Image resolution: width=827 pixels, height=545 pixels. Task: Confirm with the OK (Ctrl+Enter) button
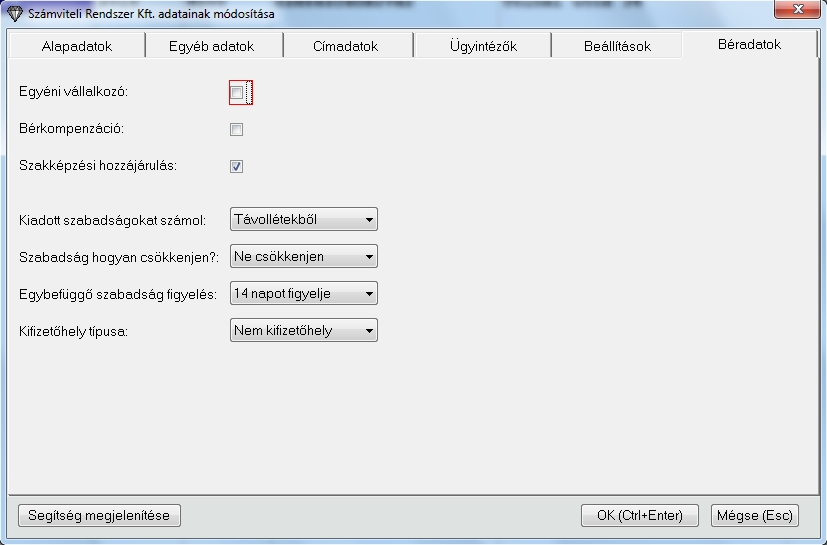639,515
